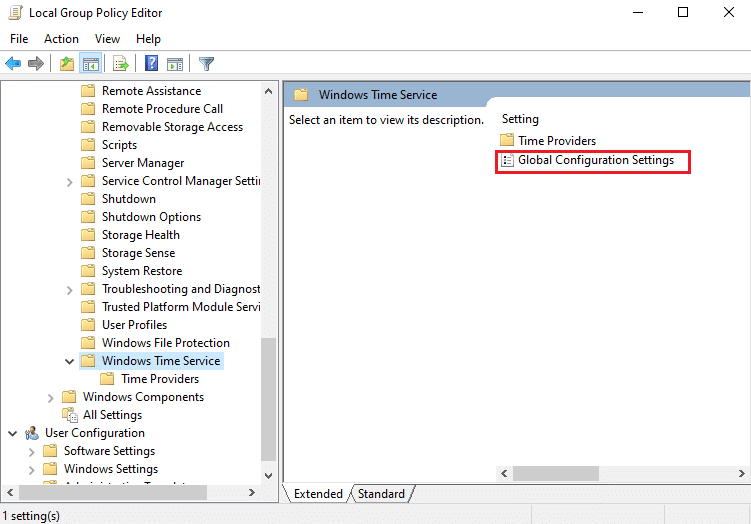
Task: Toggle Show/Hide Action Pane icon
Action: (x=175, y=64)
